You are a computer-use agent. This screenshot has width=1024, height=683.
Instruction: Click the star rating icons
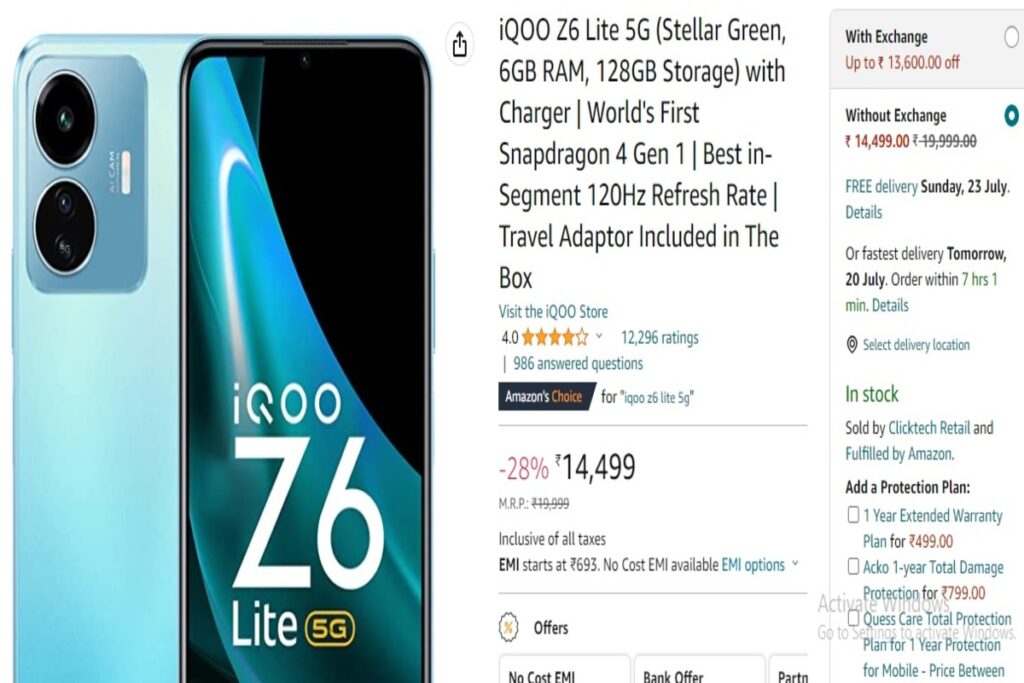554,338
